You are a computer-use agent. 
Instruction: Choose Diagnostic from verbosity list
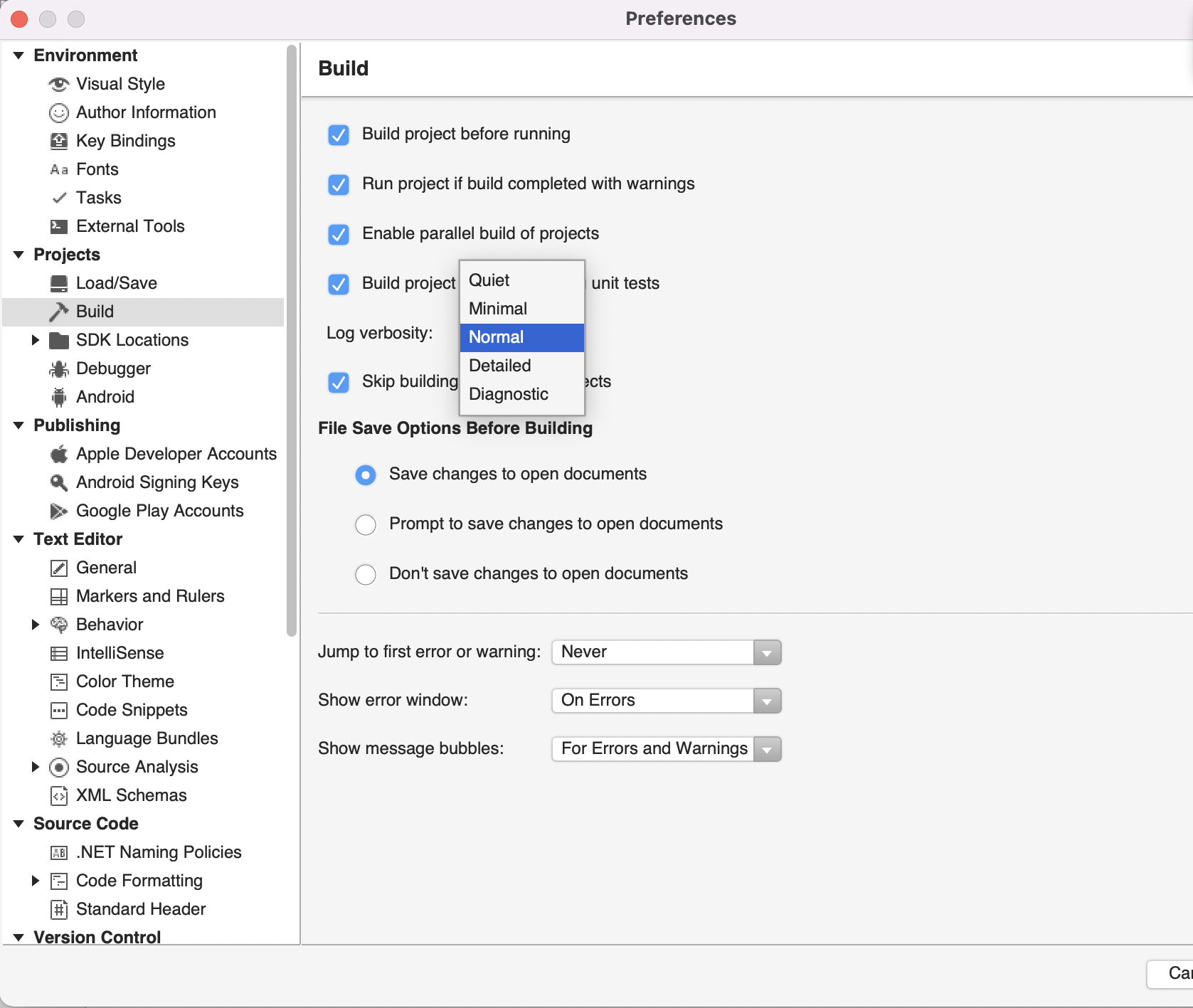coord(508,394)
